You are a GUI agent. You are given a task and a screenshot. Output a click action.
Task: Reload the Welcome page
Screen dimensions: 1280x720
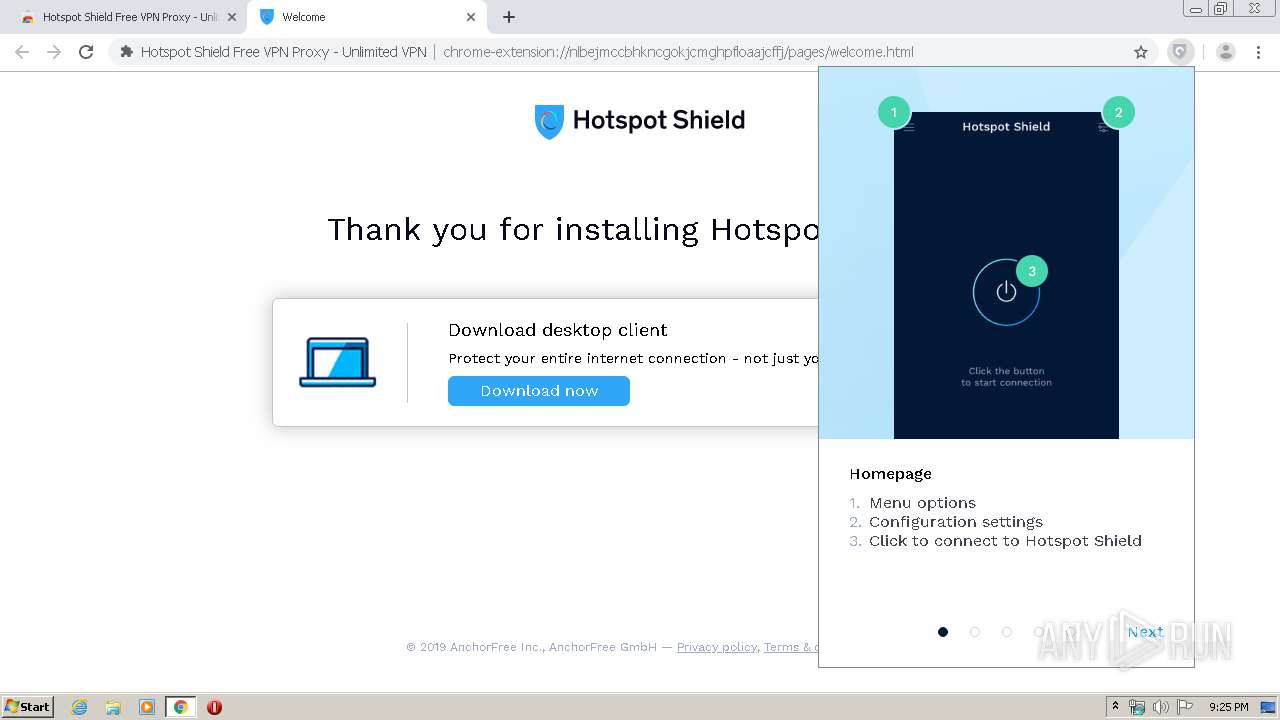[x=86, y=52]
